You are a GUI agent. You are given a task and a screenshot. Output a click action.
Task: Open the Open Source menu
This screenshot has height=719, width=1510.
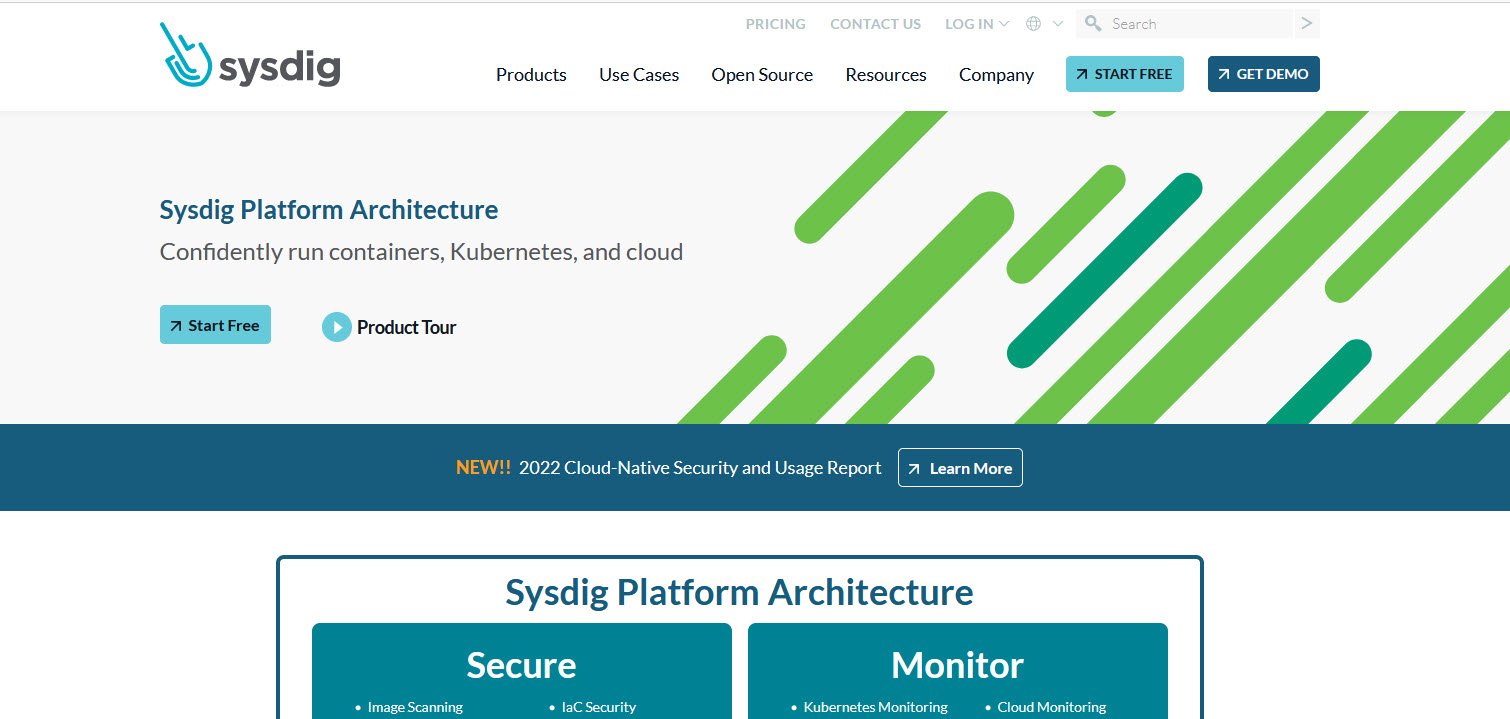[762, 75]
